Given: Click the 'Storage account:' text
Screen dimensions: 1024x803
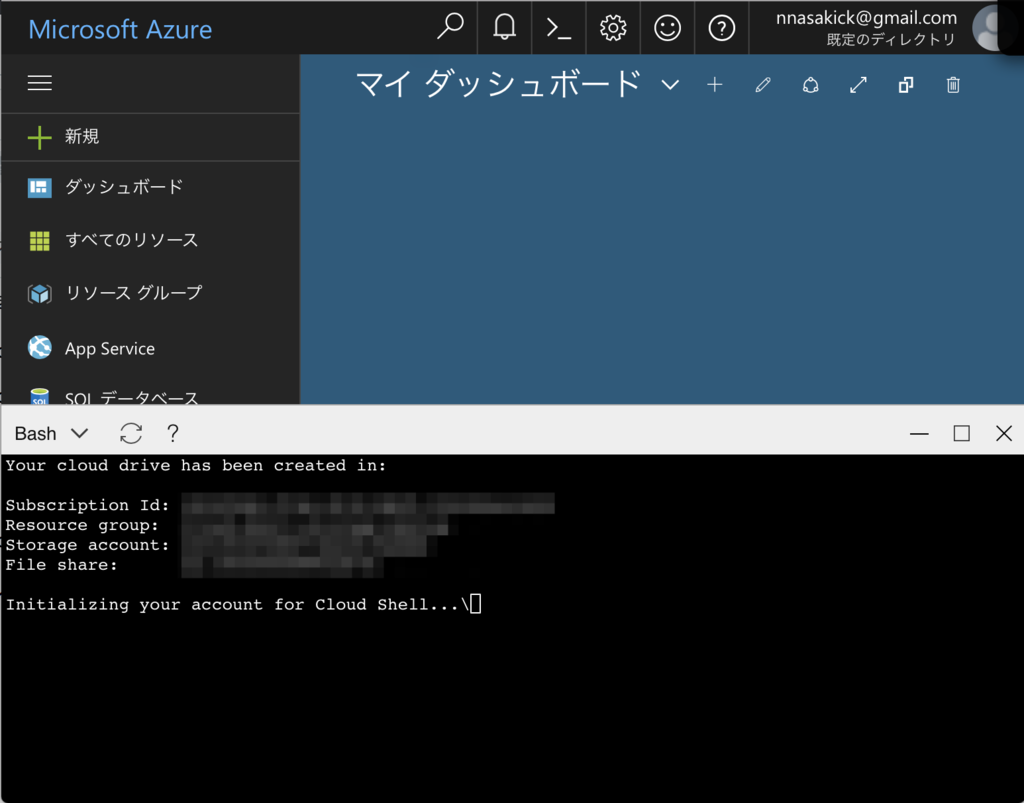Looking at the screenshot, I should tap(88, 545).
